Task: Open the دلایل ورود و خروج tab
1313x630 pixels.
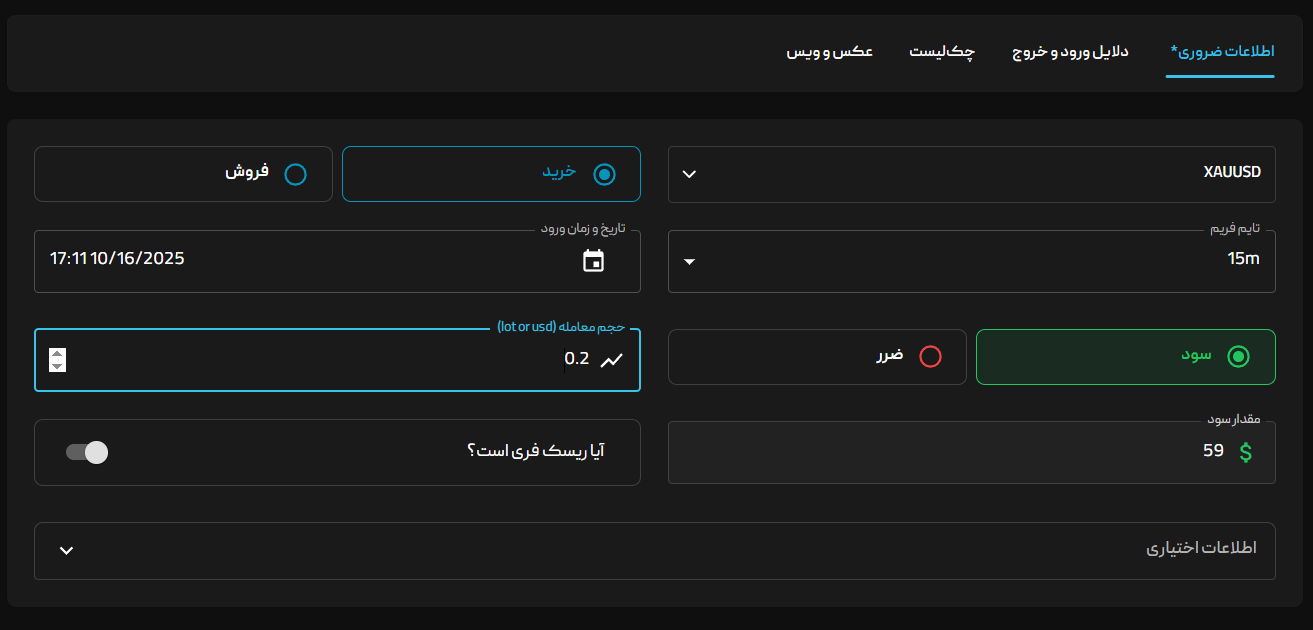Action: pyautogui.click(x=1069, y=52)
